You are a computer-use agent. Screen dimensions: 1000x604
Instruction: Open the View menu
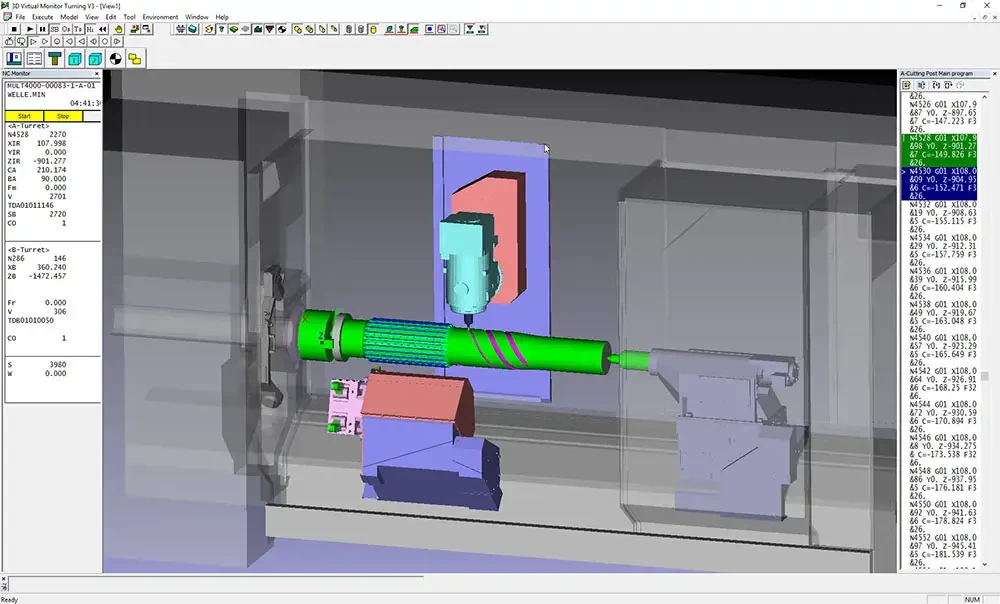click(92, 17)
